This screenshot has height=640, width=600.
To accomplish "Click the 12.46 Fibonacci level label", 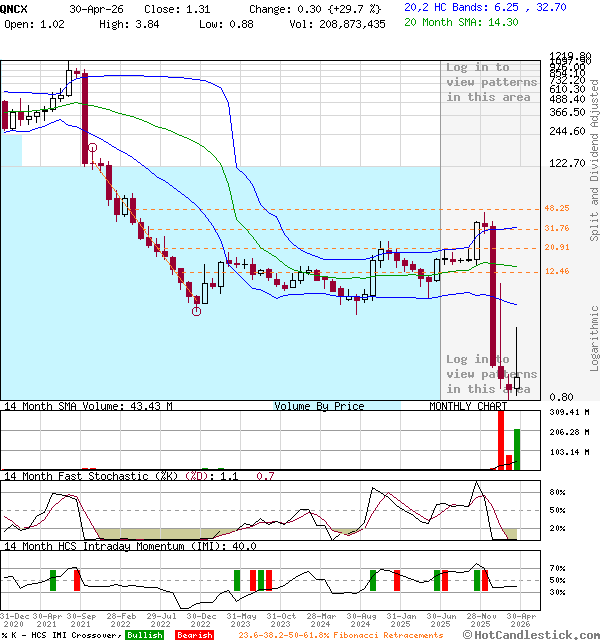I will (557, 271).
